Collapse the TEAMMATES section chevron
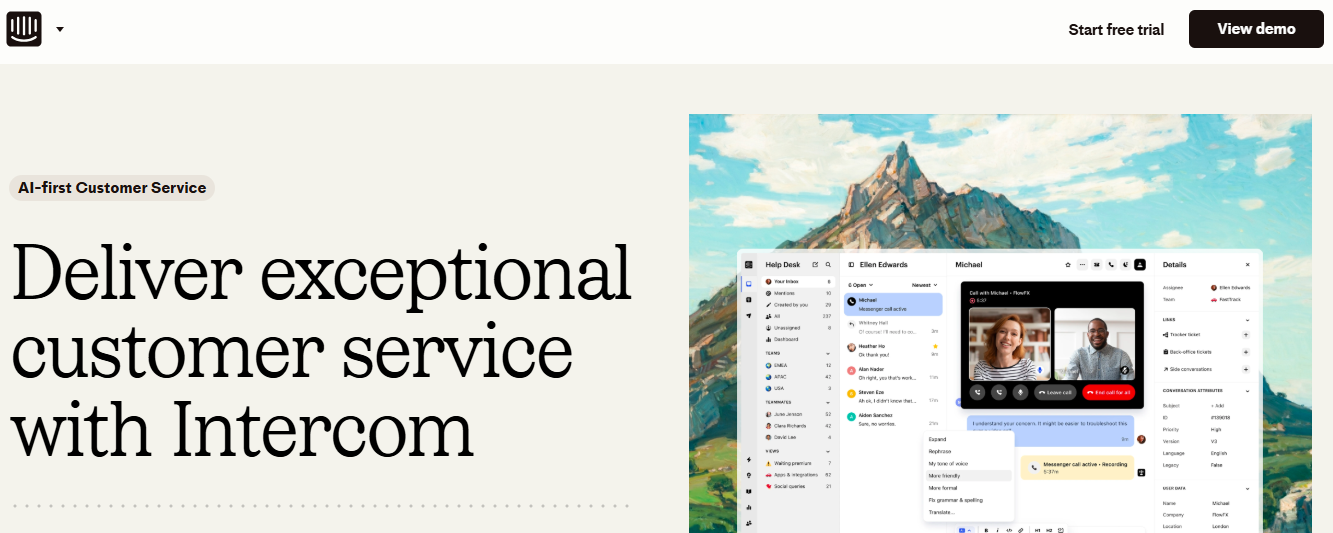Viewport: 1333px width, 533px height. click(x=828, y=402)
